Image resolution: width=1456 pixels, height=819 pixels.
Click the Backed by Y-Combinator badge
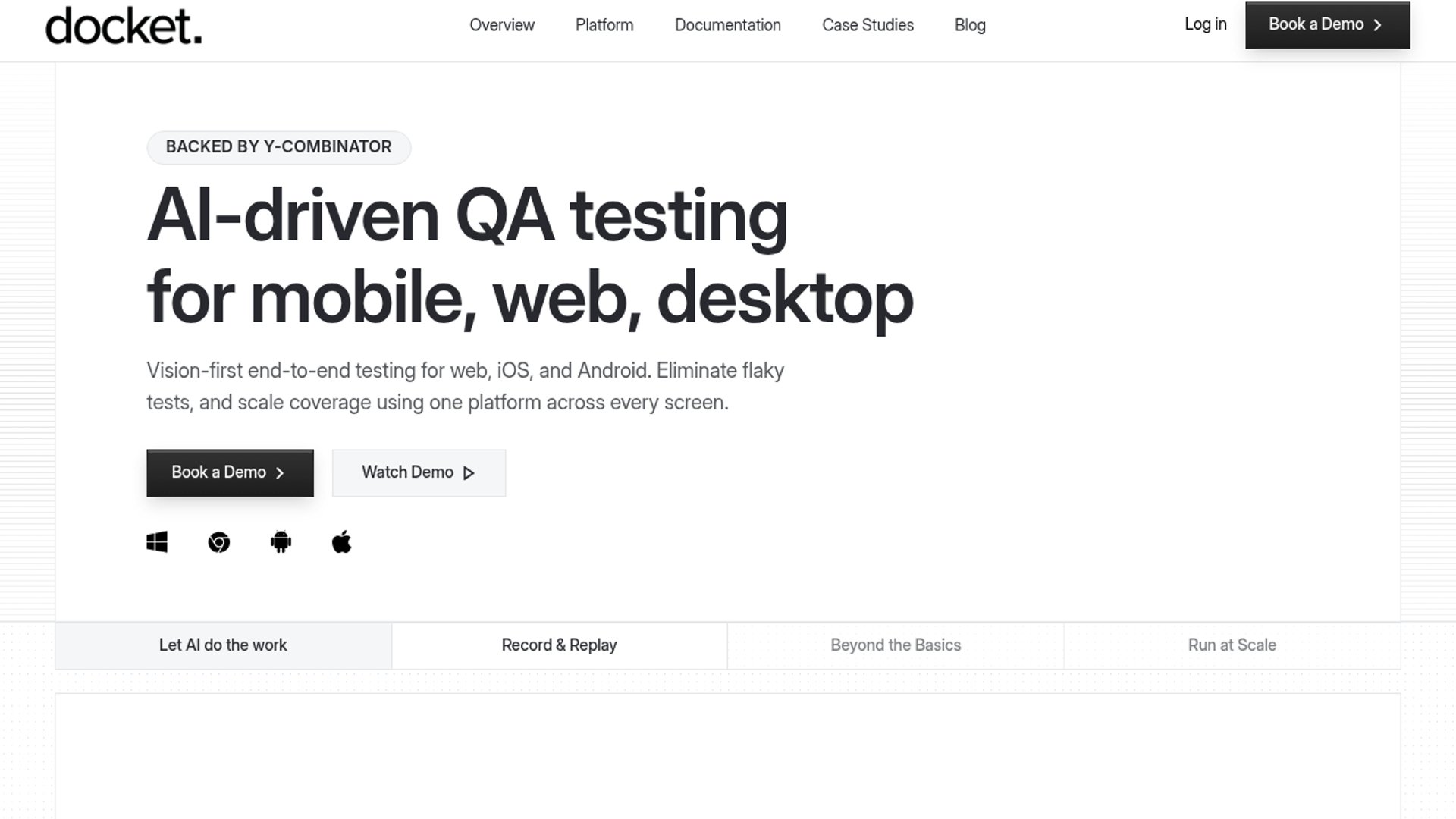(279, 147)
